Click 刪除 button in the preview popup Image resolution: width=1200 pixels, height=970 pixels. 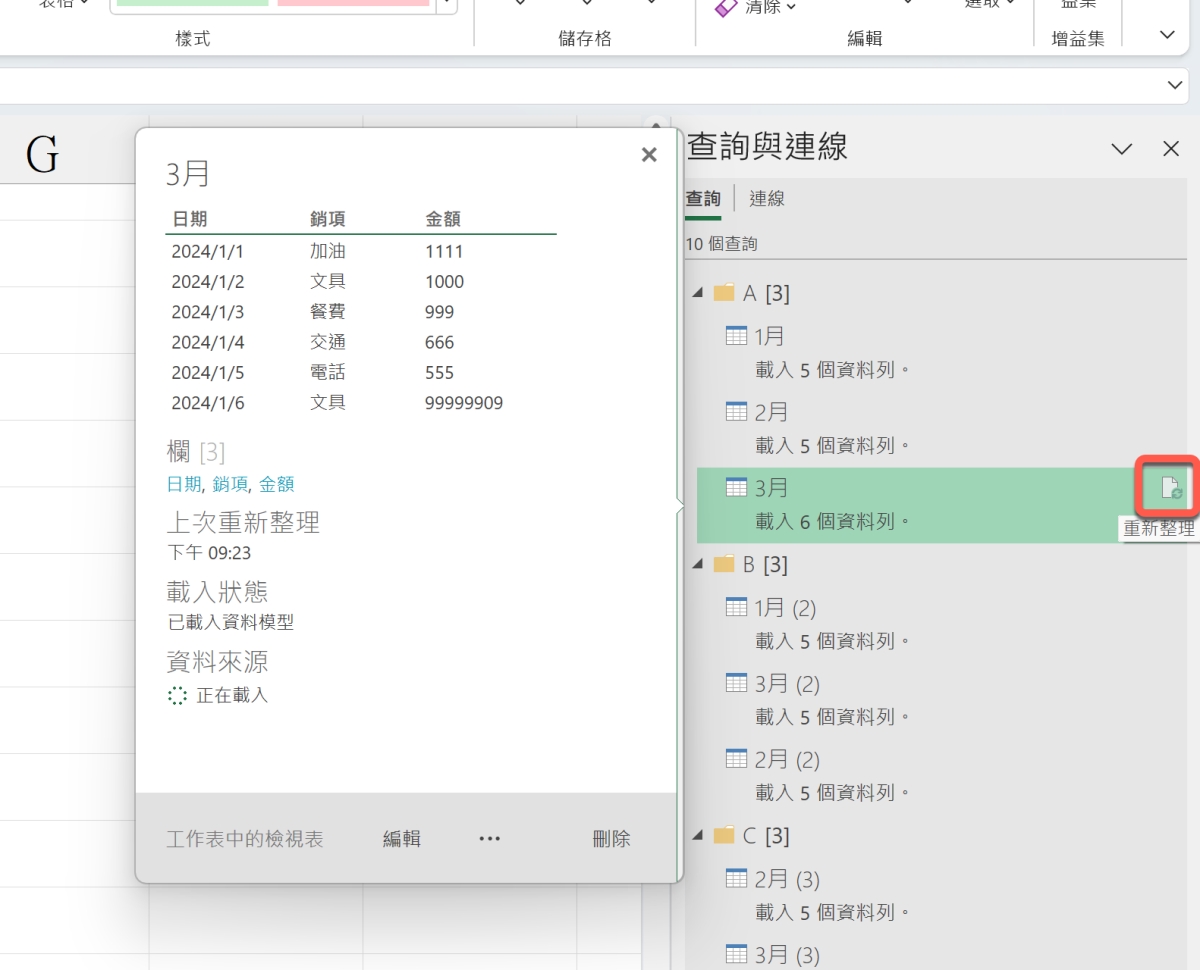pyautogui.click(x=611, y=839)
